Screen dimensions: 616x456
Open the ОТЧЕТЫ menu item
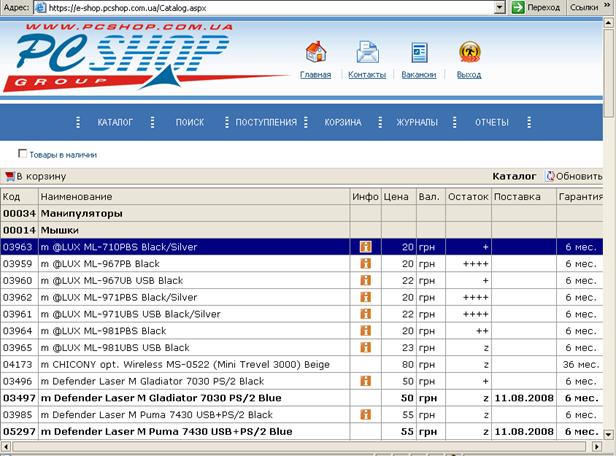pos(491,123)
